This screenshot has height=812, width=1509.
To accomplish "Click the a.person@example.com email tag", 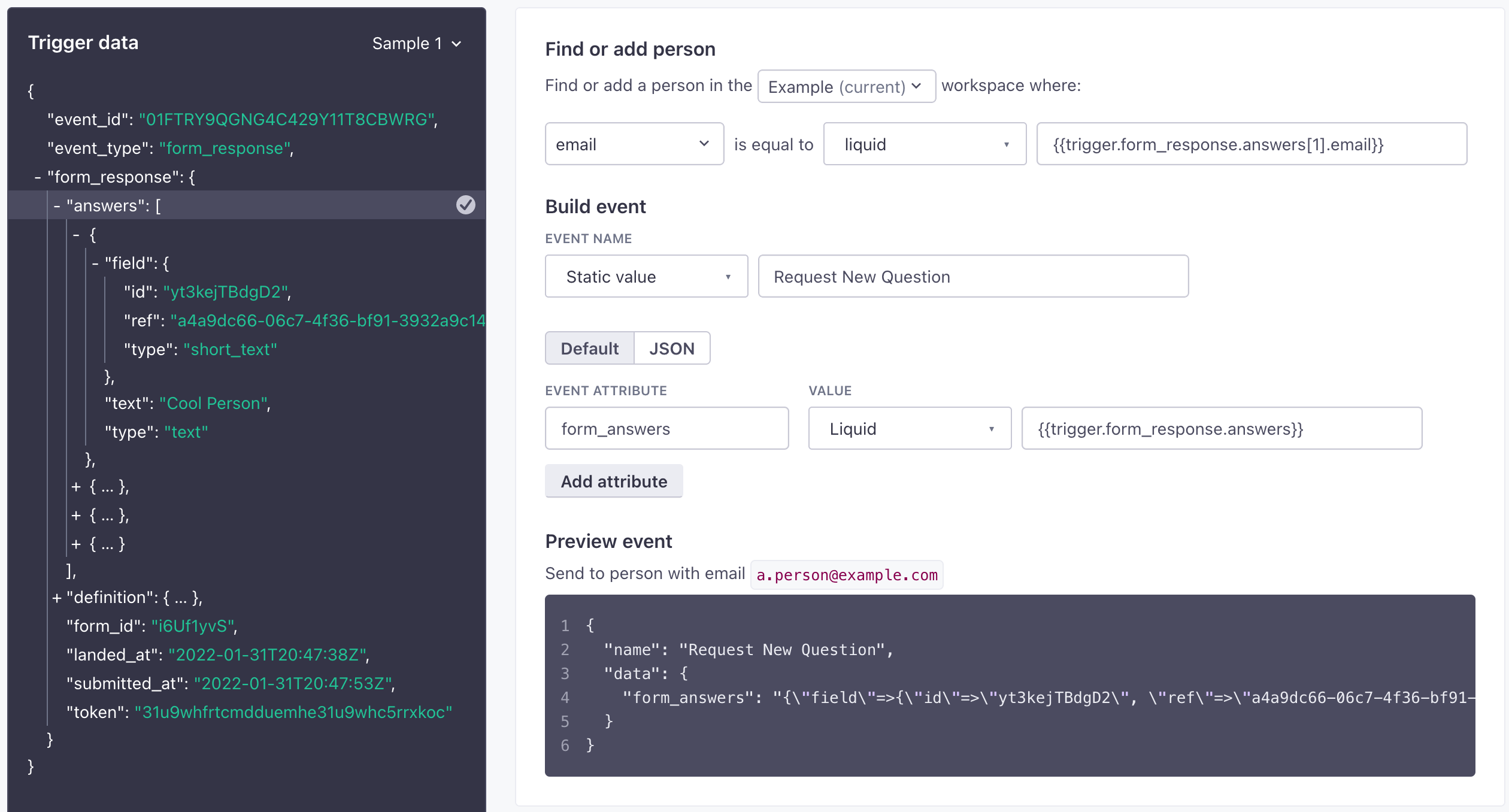I will click(846, 575).
